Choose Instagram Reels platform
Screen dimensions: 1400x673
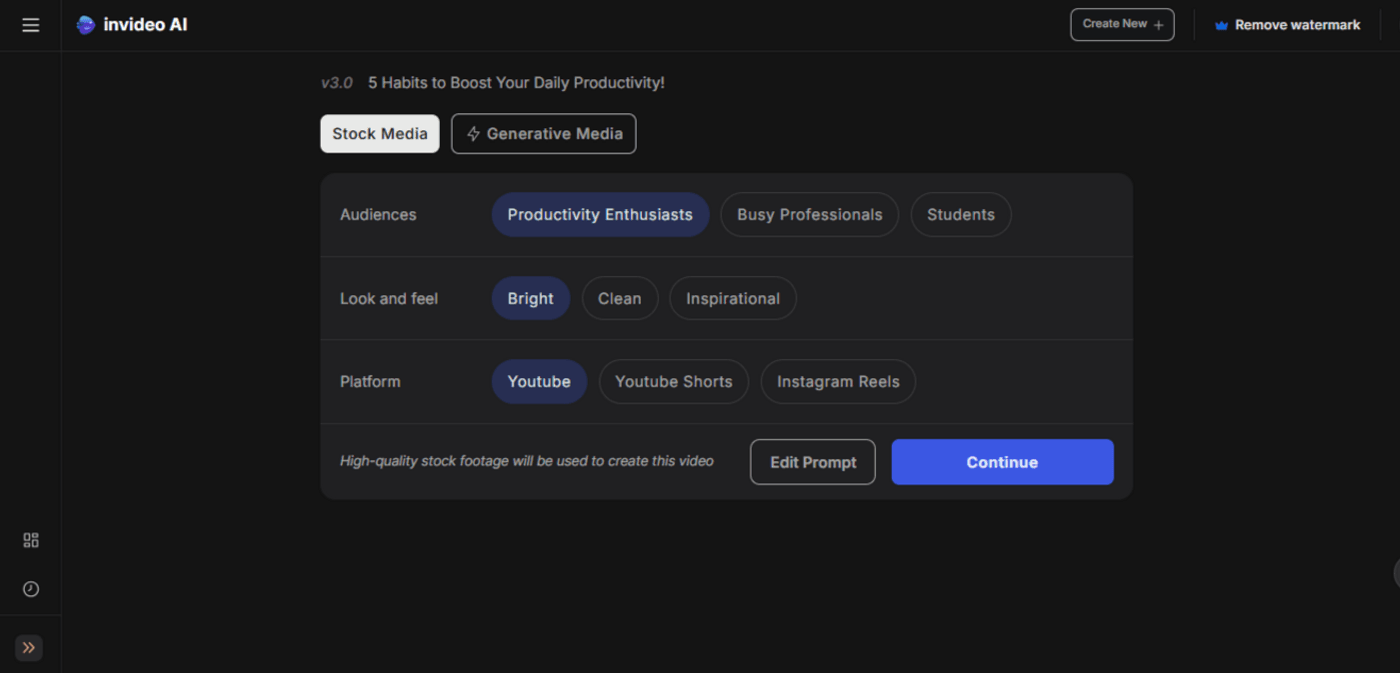click(x=838, y=381)
